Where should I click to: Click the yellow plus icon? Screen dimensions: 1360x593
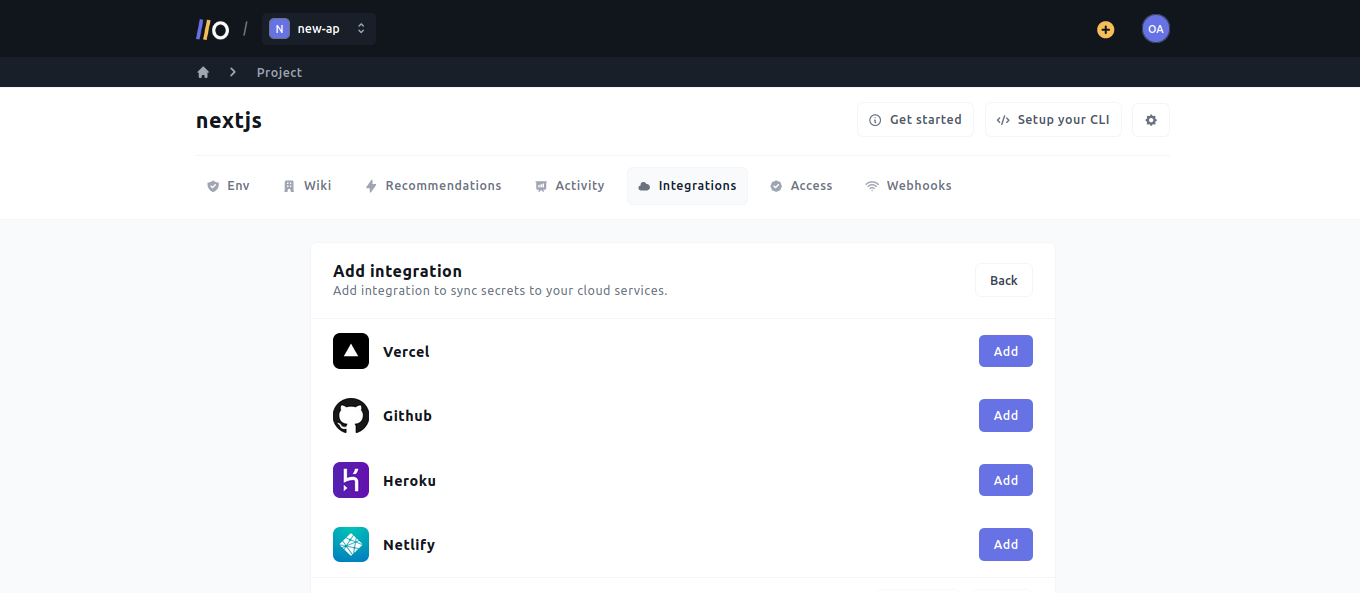pos(1105,29)
